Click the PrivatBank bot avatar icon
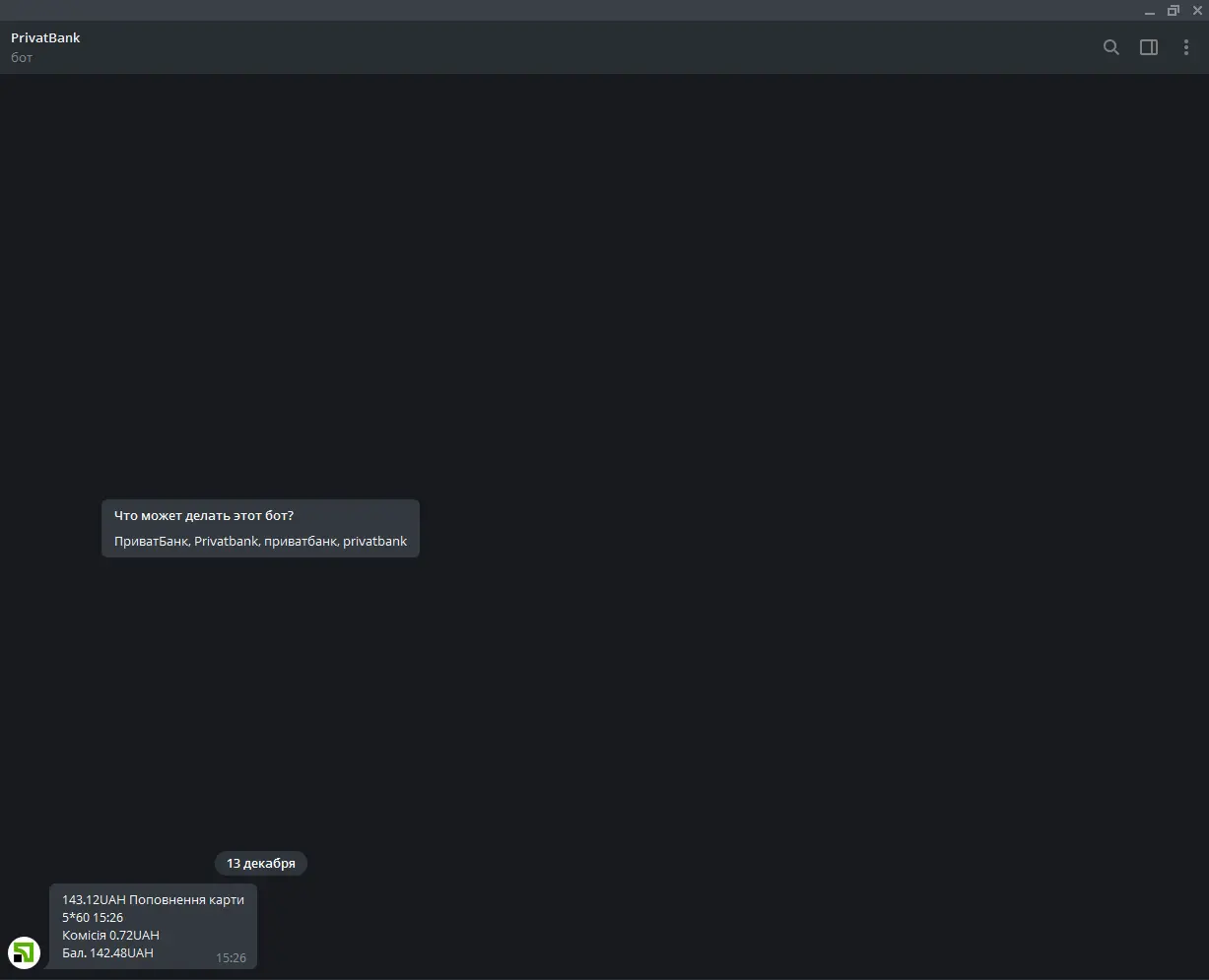 tap(24, 952)
